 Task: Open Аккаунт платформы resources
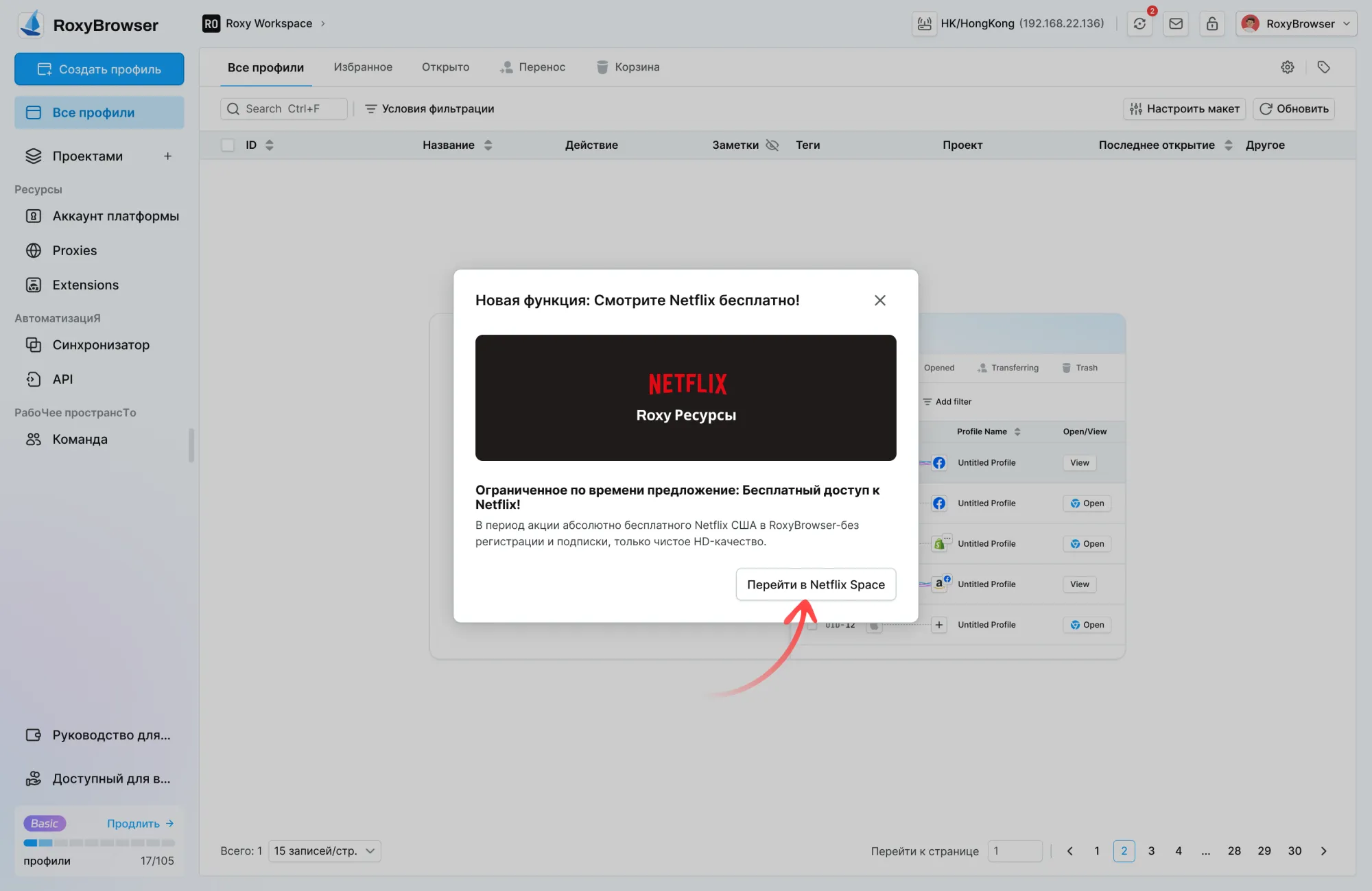point(115,216)
